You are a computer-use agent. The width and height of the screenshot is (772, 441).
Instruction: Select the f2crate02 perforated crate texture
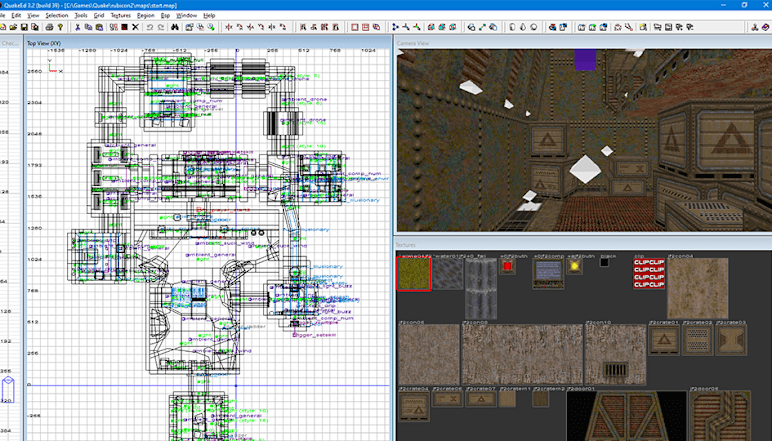697,340
